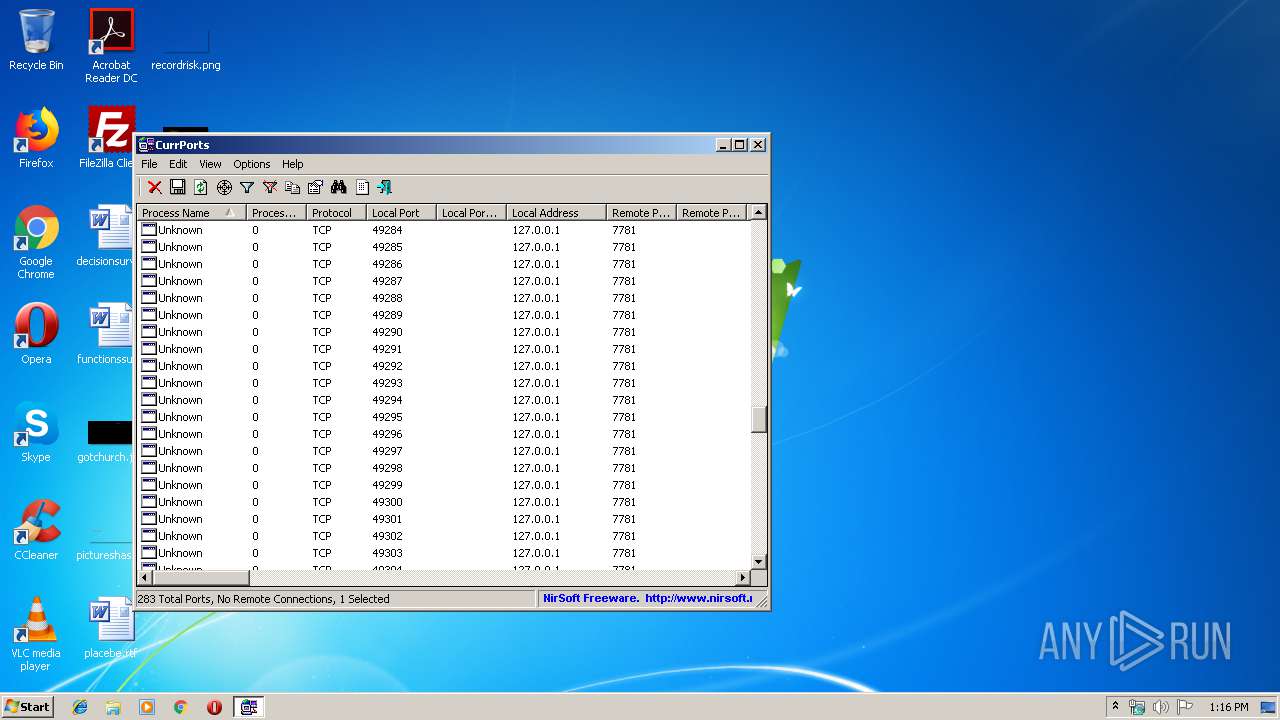
Task: Click the horizontal scrollbar right arrow
Action: pyautogui.click(x=742, y=578)
